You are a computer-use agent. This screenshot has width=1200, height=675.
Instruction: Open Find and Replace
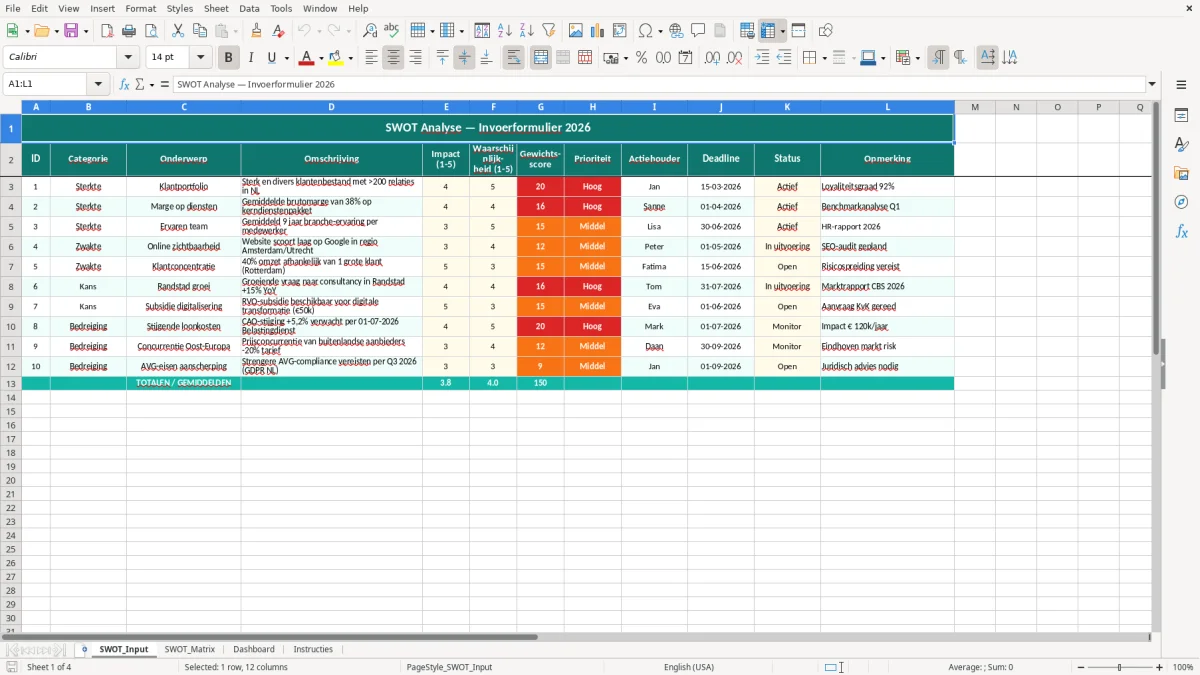tap(370, 31)
